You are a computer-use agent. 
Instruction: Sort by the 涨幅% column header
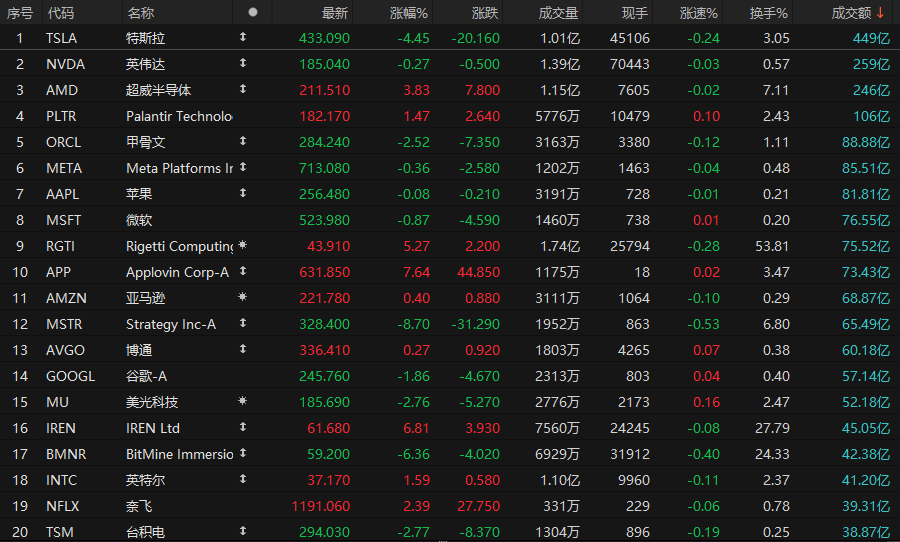(409, 13)
